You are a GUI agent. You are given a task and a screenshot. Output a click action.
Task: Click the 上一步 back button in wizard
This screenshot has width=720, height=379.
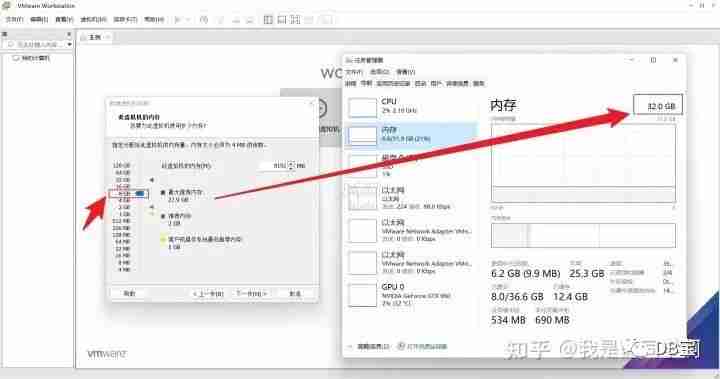click(208, 294)
